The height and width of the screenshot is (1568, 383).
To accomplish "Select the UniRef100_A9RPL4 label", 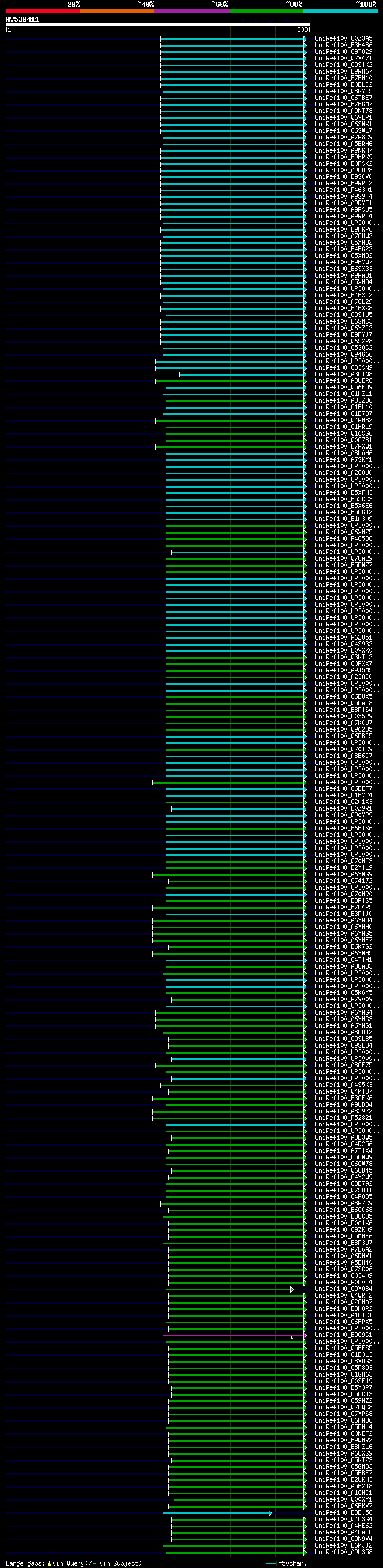I will coord(344,217).
